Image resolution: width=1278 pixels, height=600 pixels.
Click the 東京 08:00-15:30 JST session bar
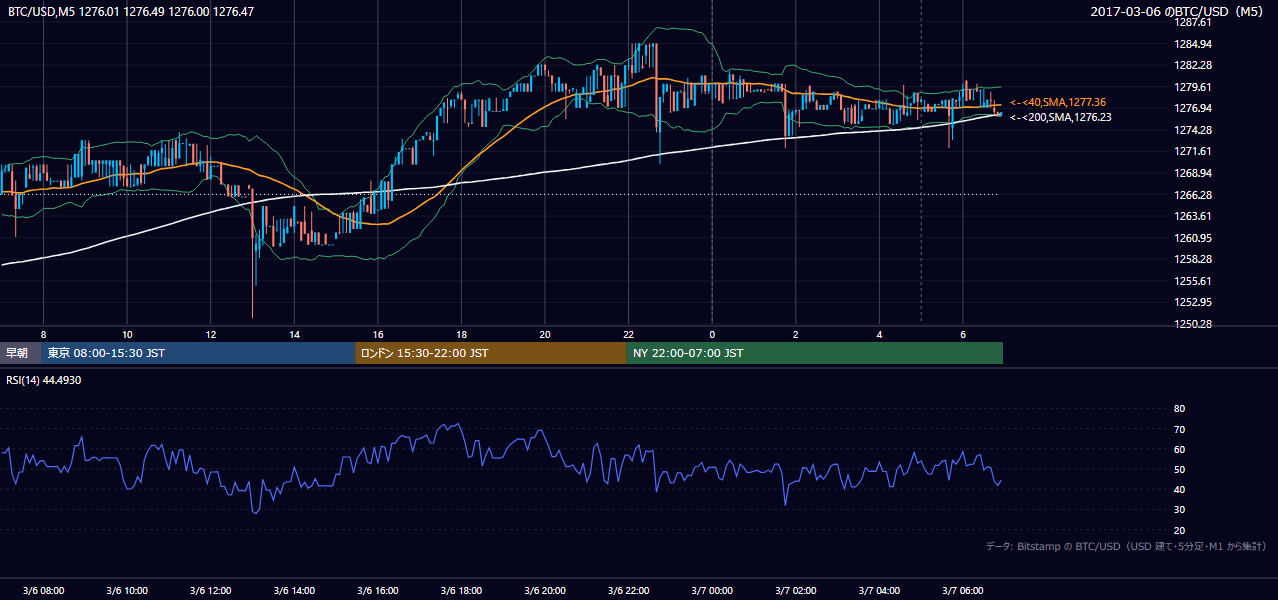point(198,353)
